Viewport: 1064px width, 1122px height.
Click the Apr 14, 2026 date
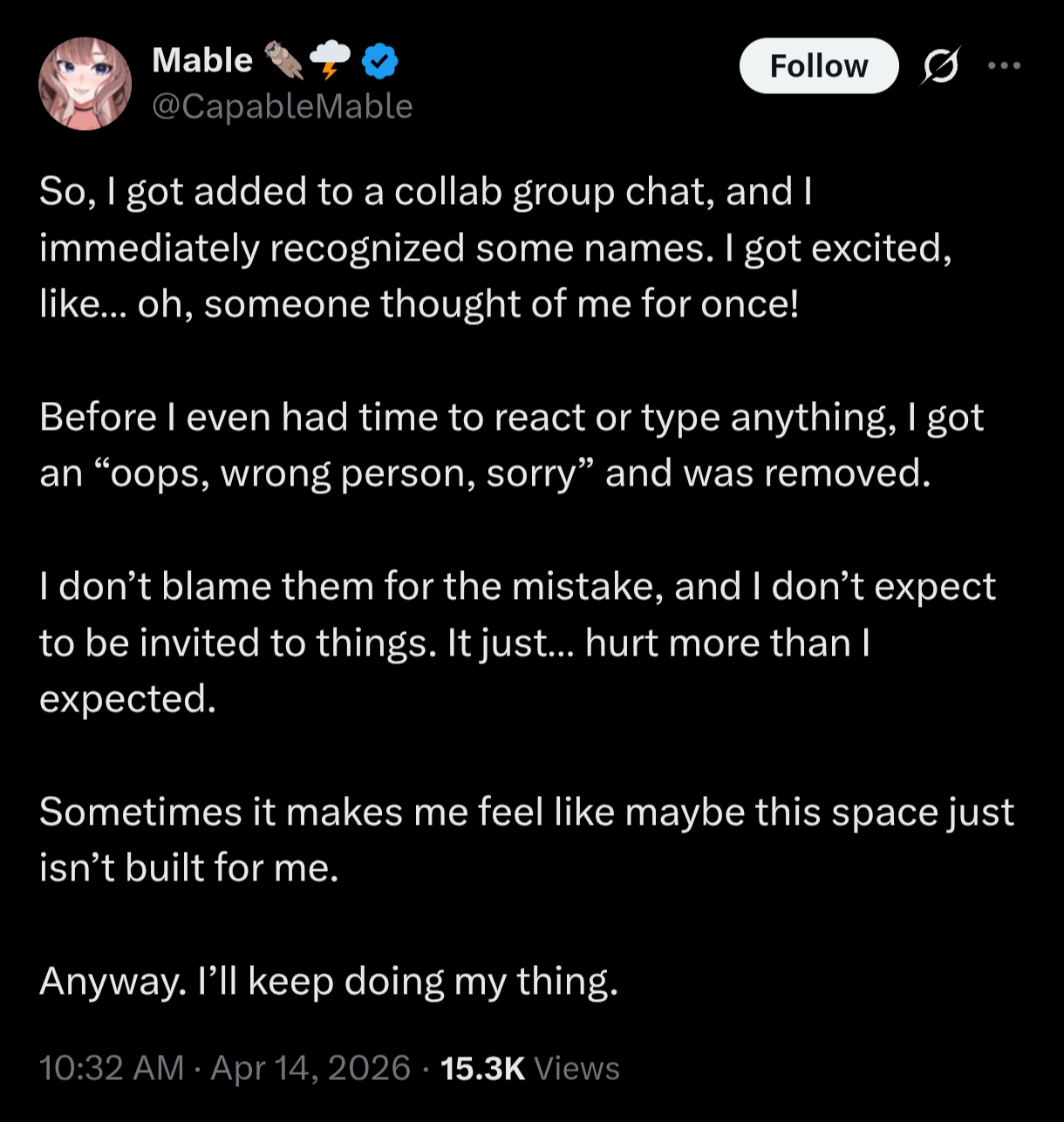point(310,1068)
